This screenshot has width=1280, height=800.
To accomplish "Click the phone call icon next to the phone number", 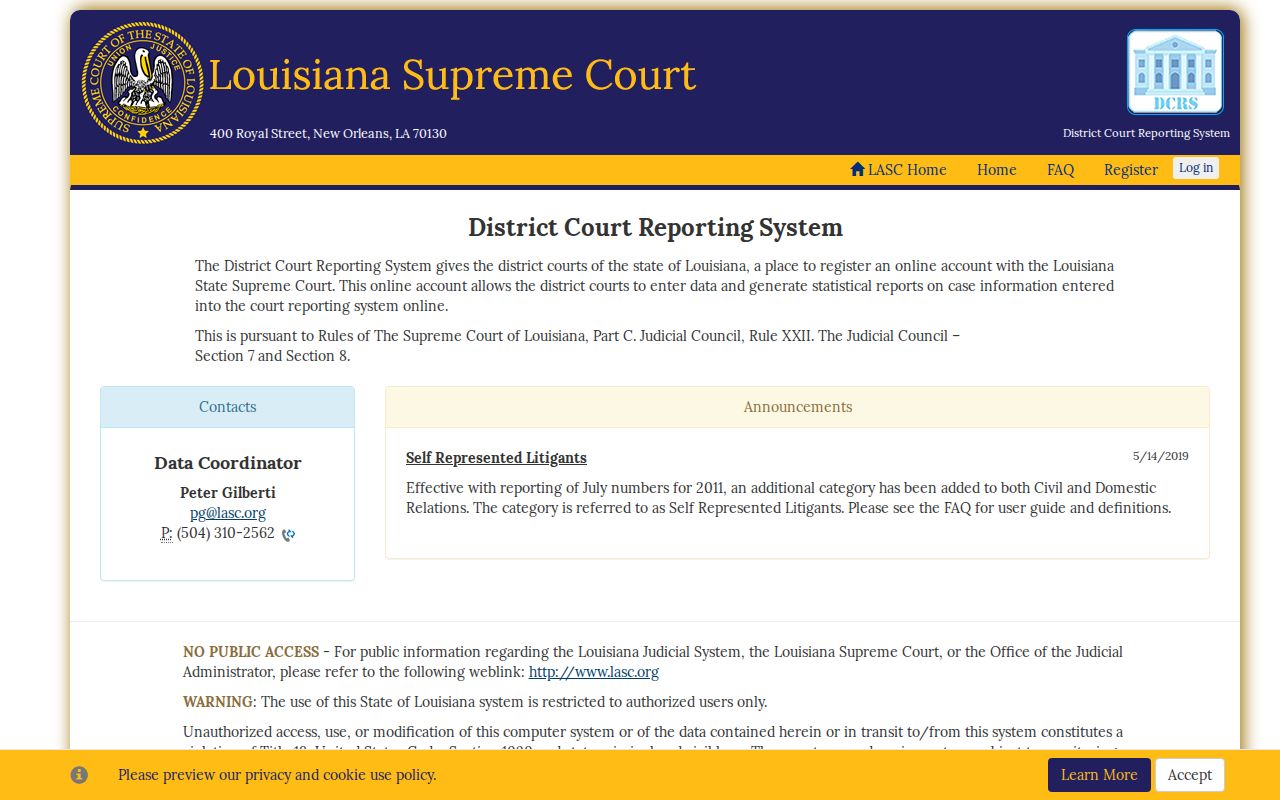I will pos(288,535).
